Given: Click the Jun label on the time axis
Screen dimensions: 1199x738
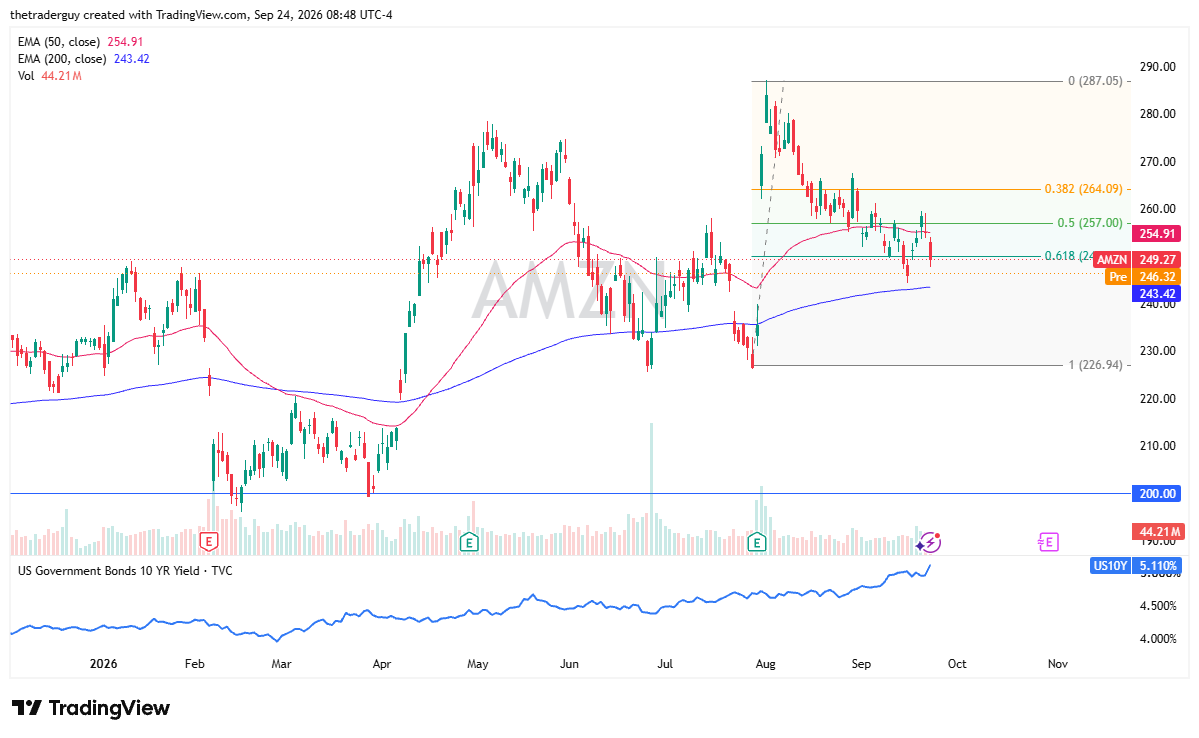Looking at the screenshot, I should coord(569,664).
